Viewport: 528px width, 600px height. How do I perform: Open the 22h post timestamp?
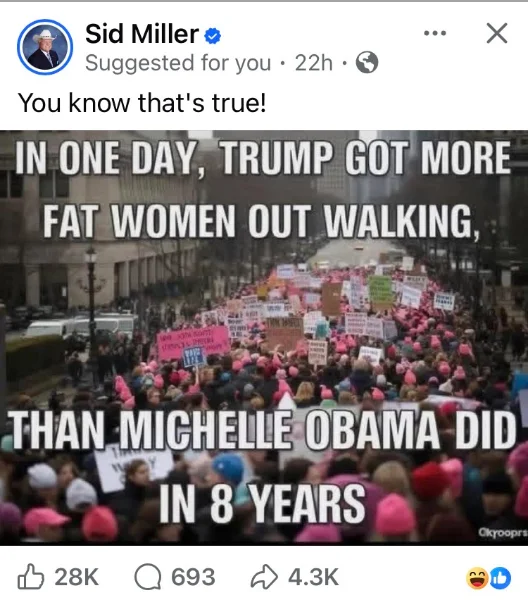point(313,63)
